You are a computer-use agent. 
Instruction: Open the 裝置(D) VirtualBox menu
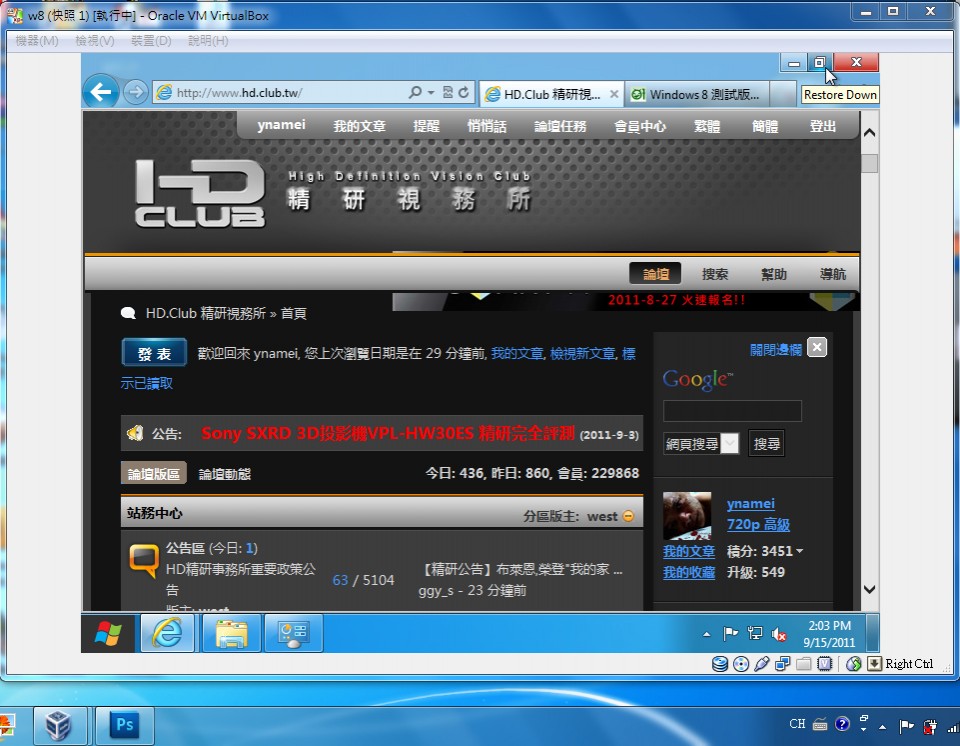pyautogui.click(x=151, y=40)
